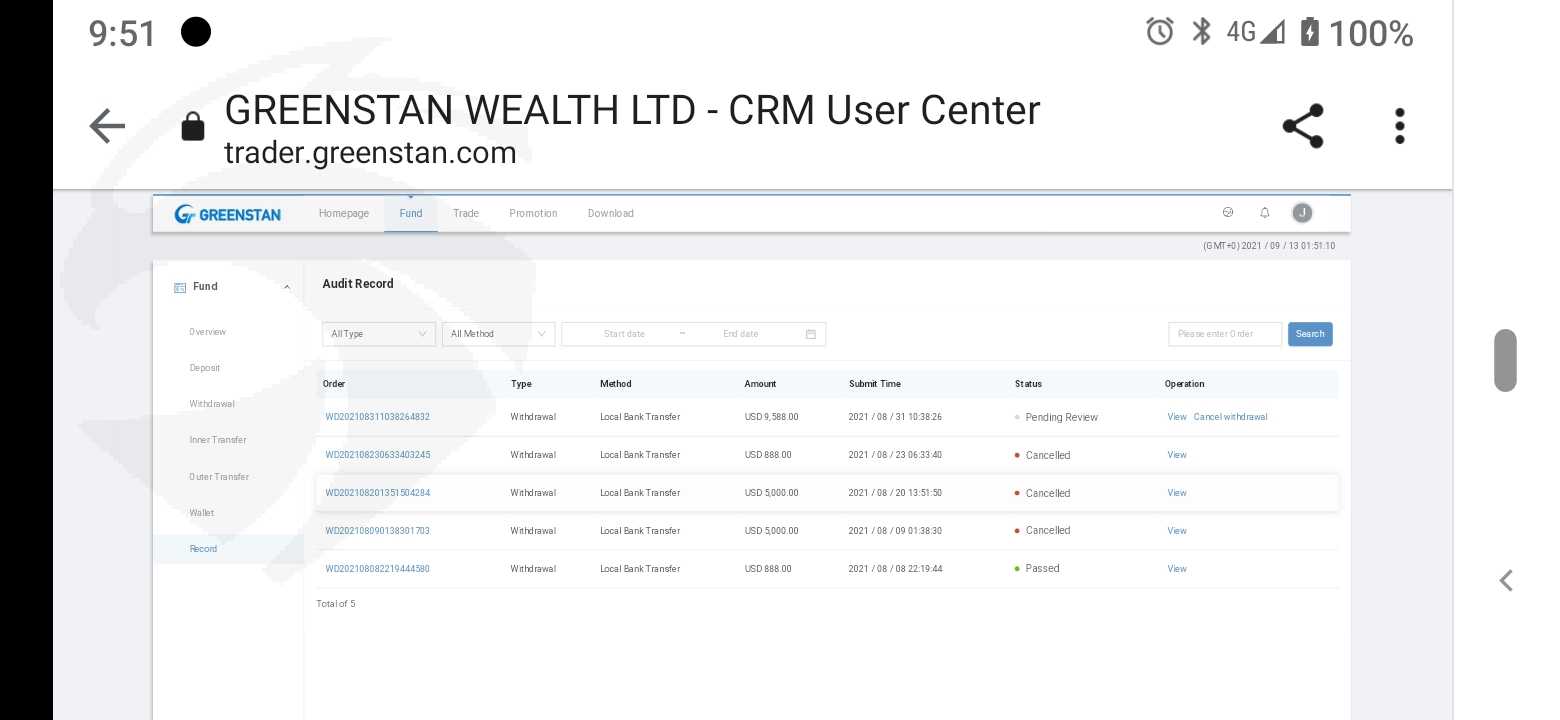Open order WD202108090138301703
This screenshot has height=720, width=1560.
[x=377, y=531]
